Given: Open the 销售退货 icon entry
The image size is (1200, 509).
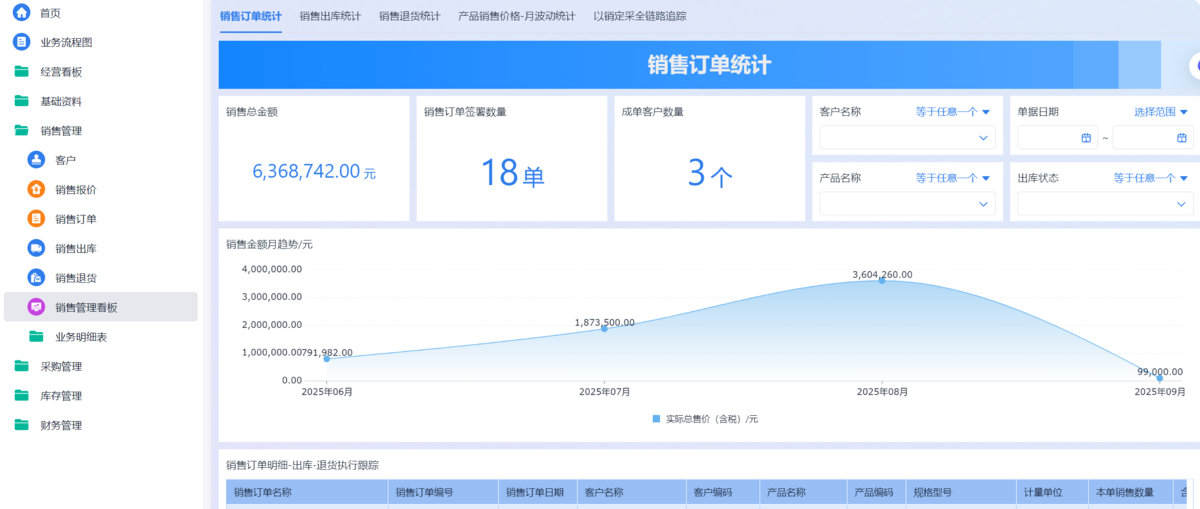Looking at the screenshot, I should pyautogui.click(x=36, y=278).
